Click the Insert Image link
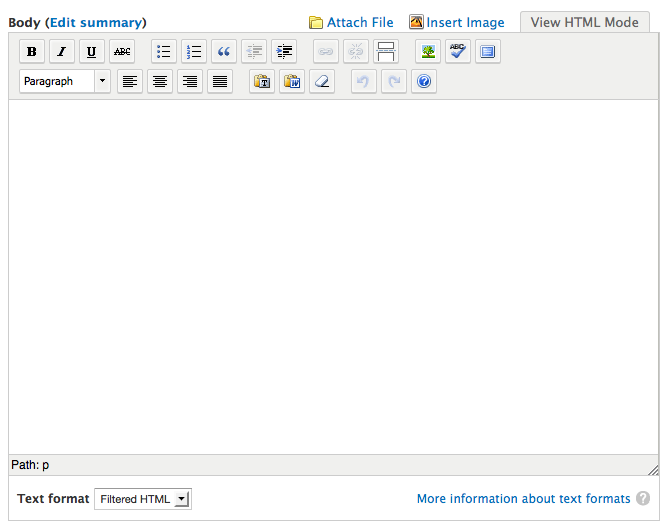 click(457, 22)
